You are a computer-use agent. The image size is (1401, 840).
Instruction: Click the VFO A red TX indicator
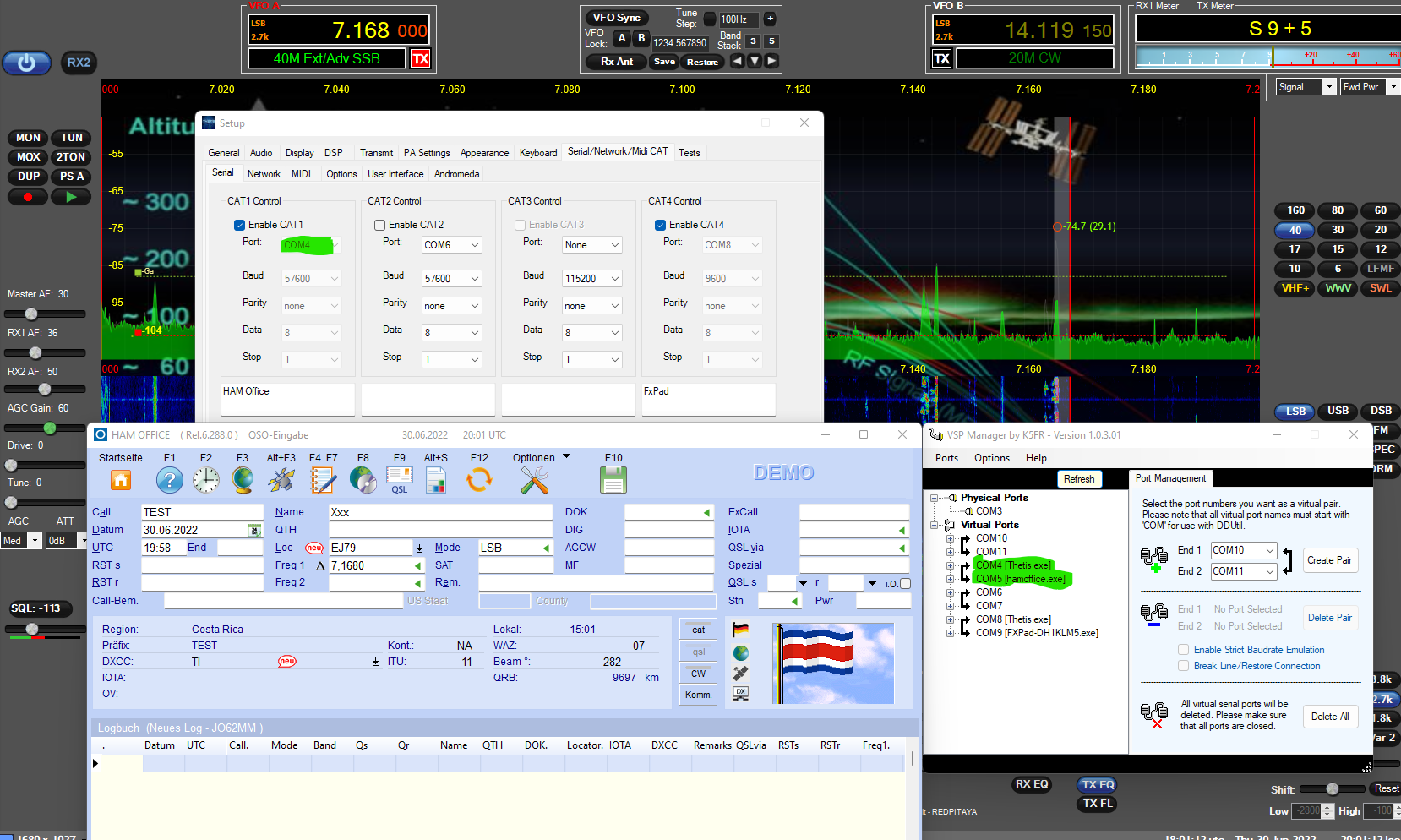[420, 58]
